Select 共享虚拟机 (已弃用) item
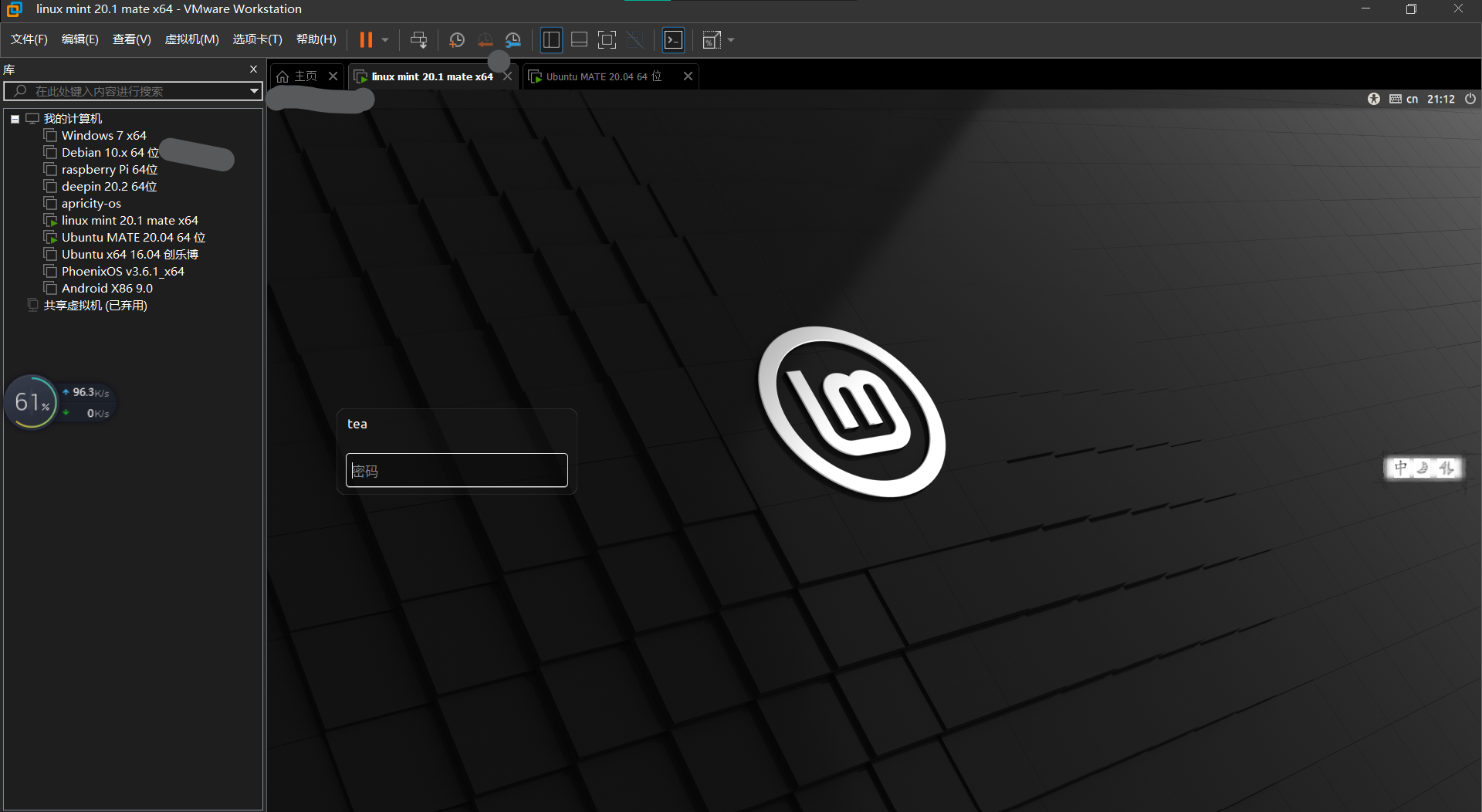 [x=95, y=306]
